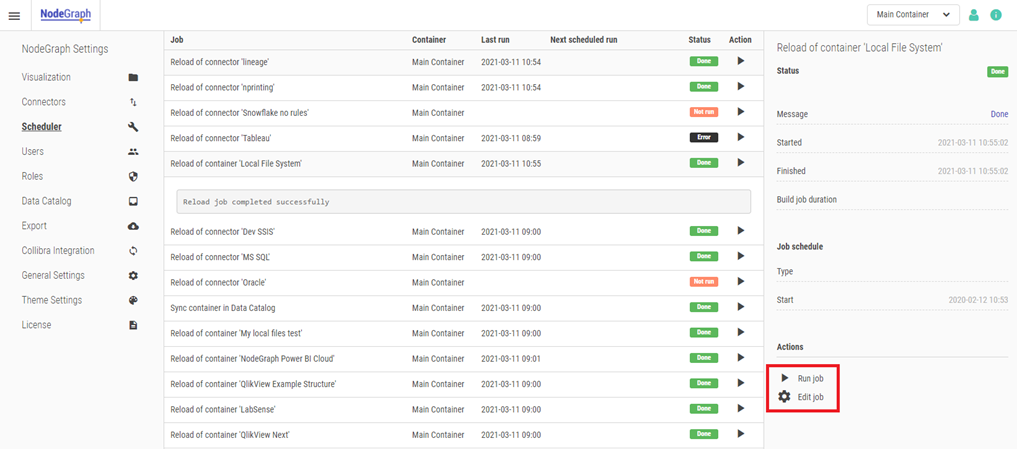Image resolution: width=1017 pixels, height=449 pixels.
Task: Click play icon for 'Tableau' connector job
Action: [740, 137]
